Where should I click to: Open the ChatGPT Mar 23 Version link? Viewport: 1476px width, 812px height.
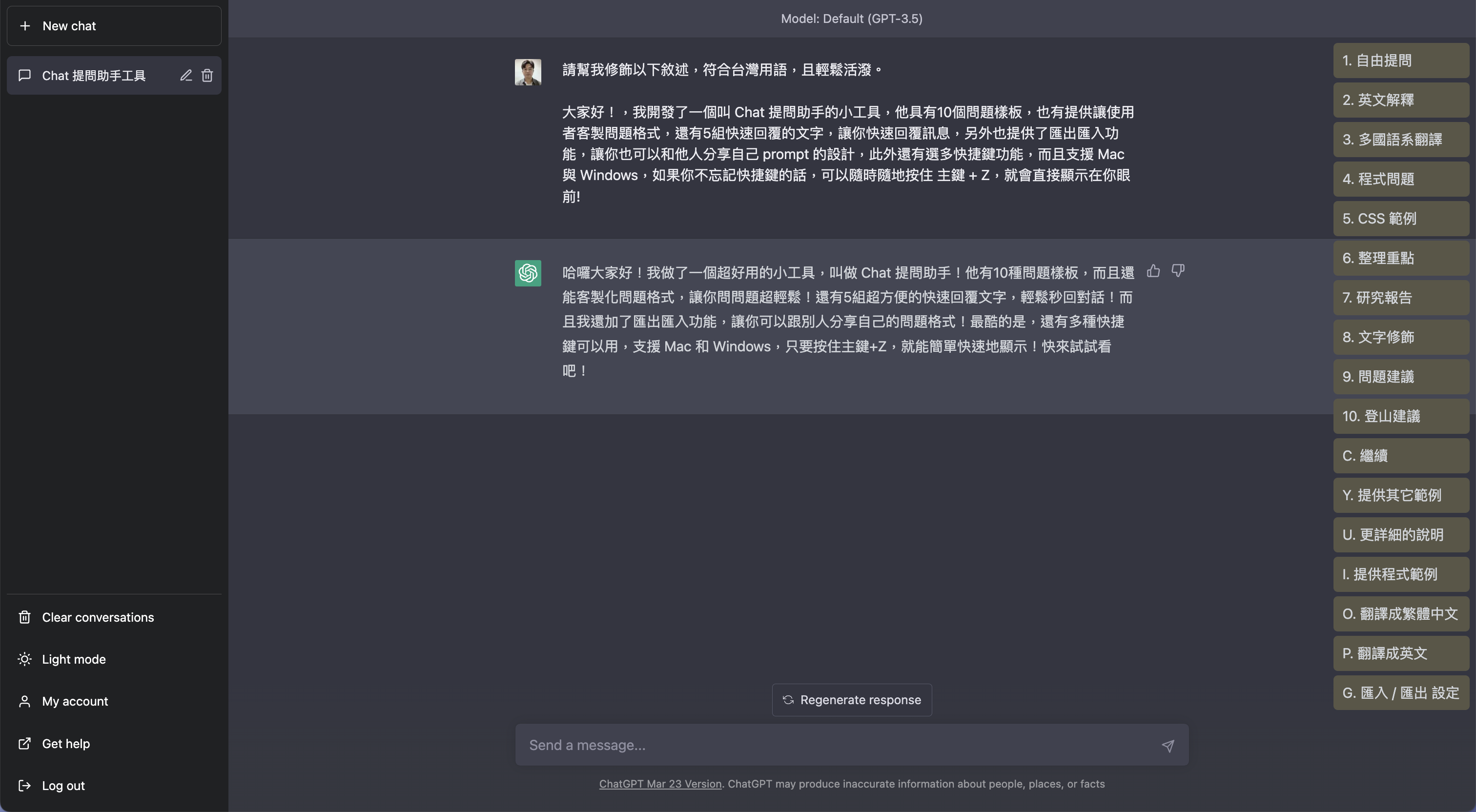[660, 784]
